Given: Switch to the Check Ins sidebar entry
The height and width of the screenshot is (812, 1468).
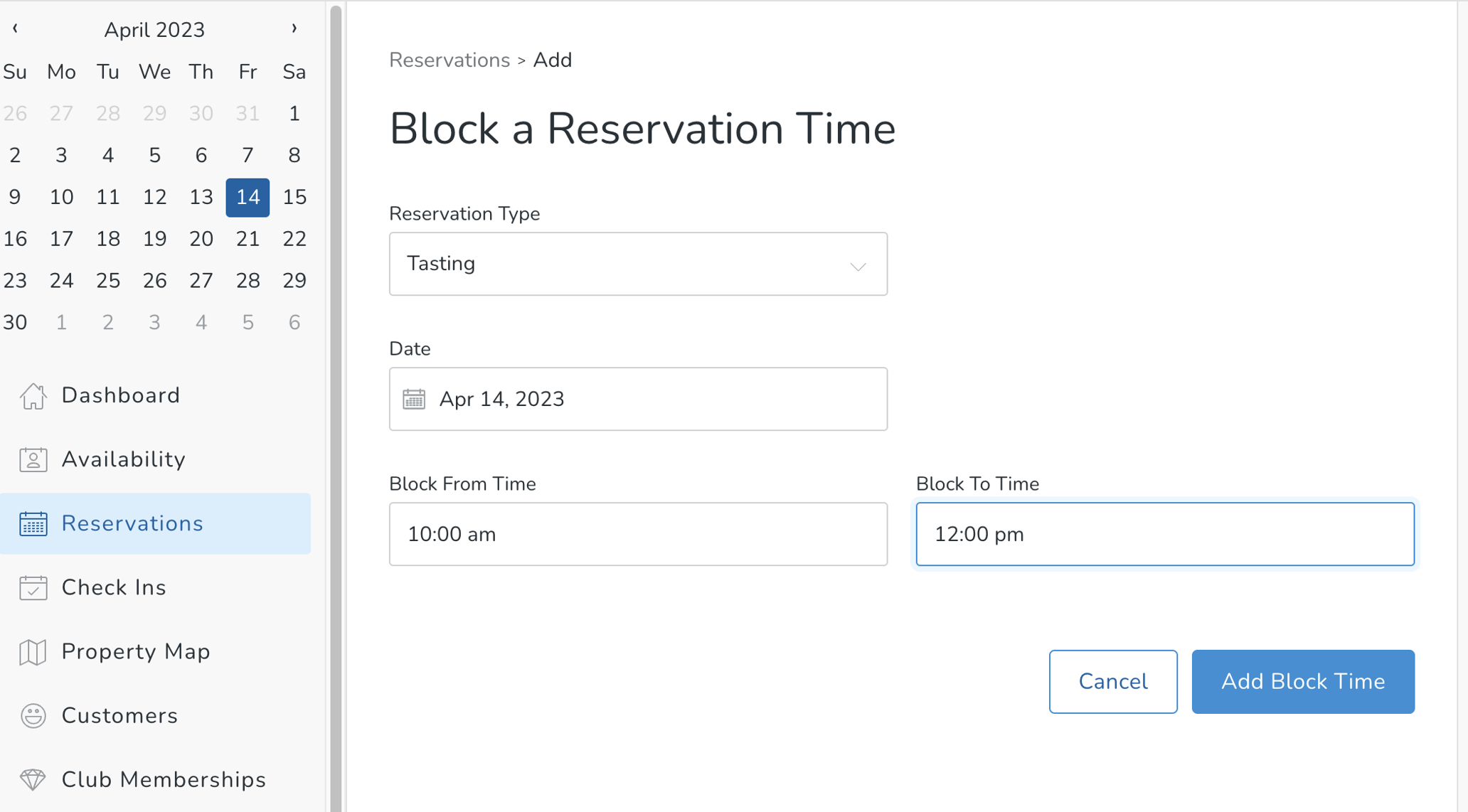Looking at the screenshot, I should pyautogui.click(x=114, y=587).
